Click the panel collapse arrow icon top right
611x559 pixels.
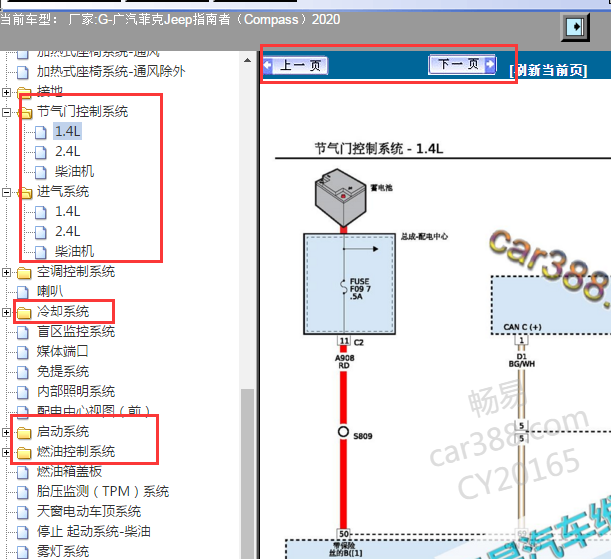click(575, 27)
